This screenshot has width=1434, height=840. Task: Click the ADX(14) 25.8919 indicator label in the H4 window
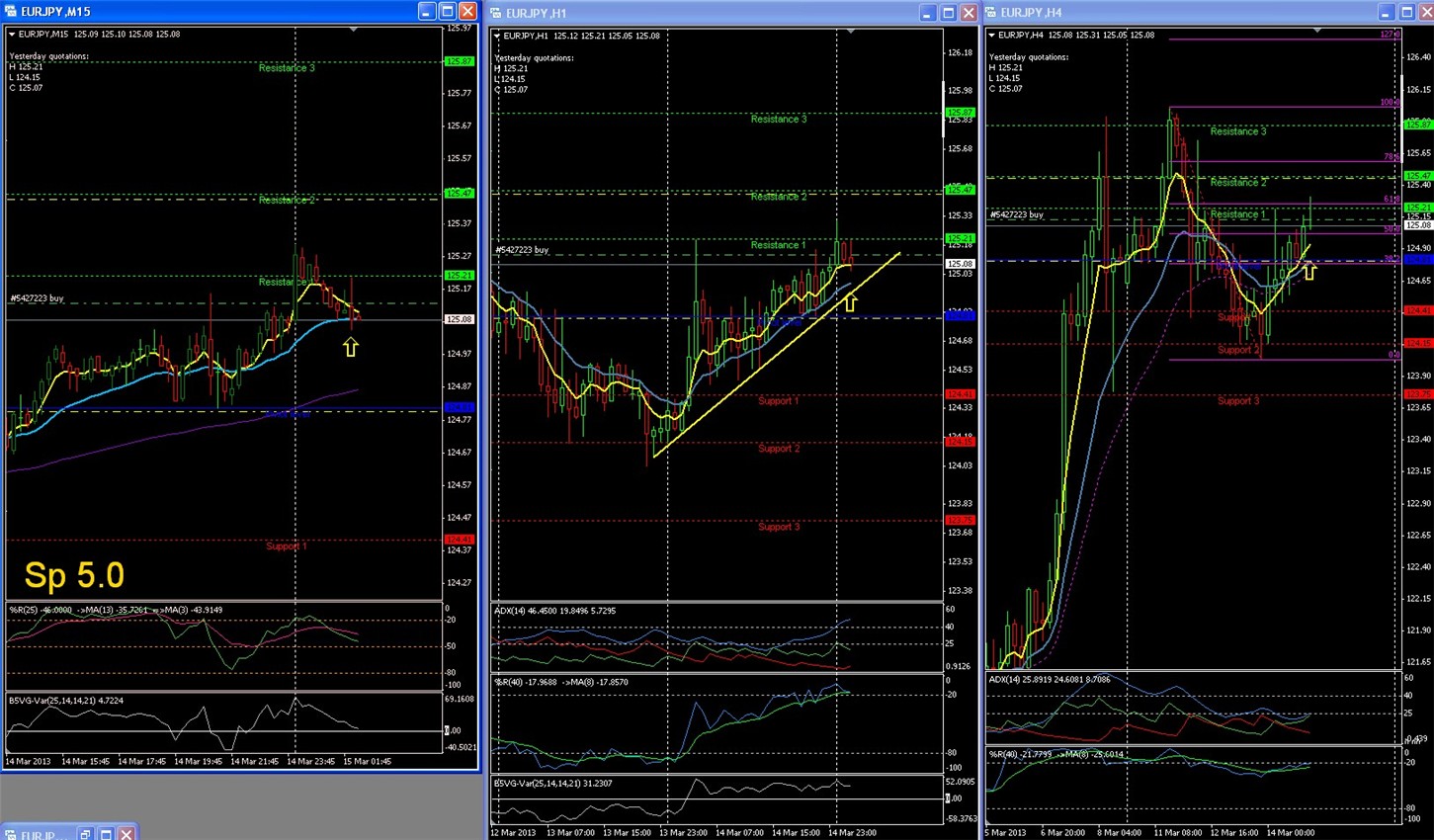pyautogui.click(x=1050, y=679)
